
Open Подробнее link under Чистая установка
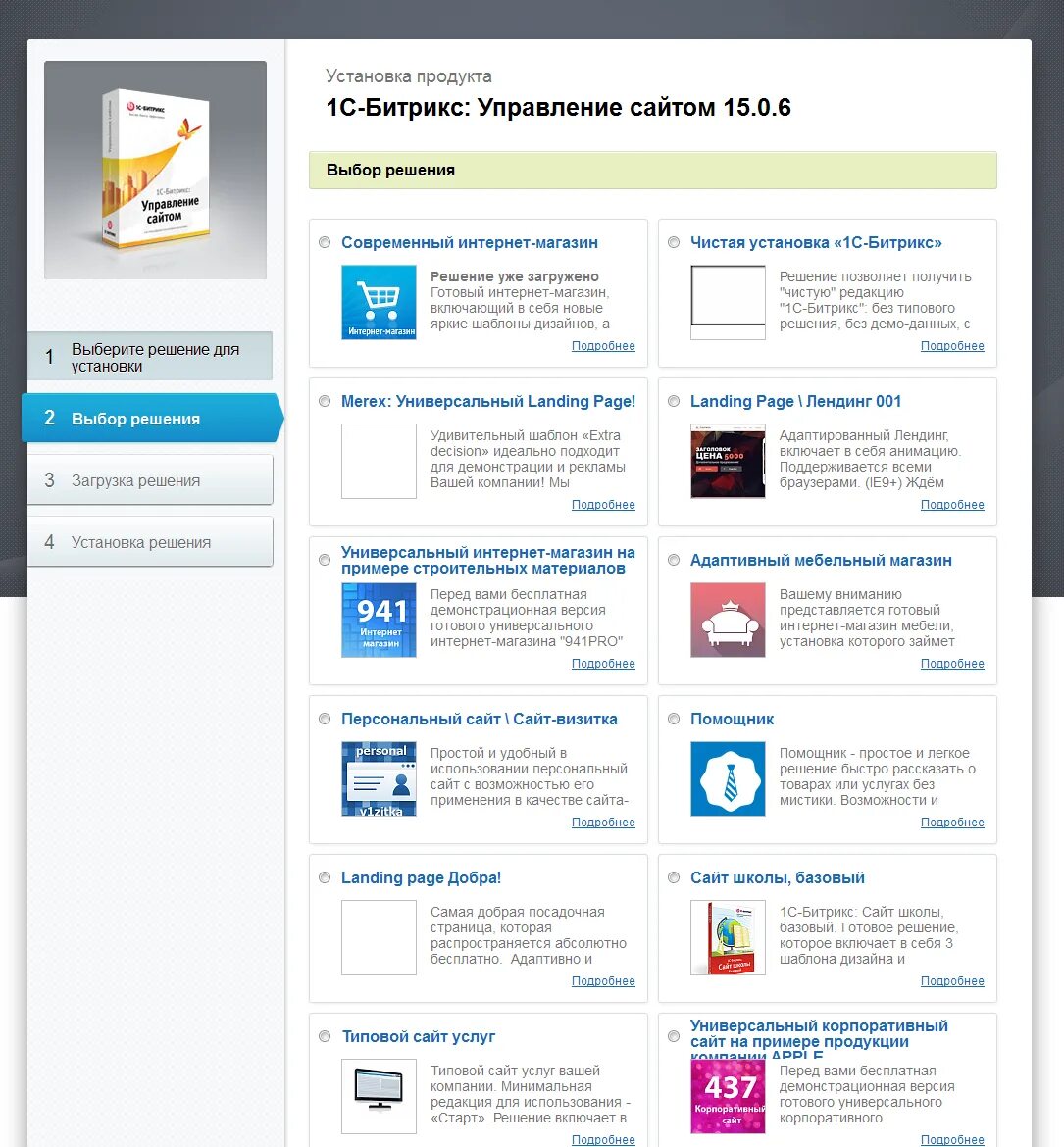tap(952, 346)
